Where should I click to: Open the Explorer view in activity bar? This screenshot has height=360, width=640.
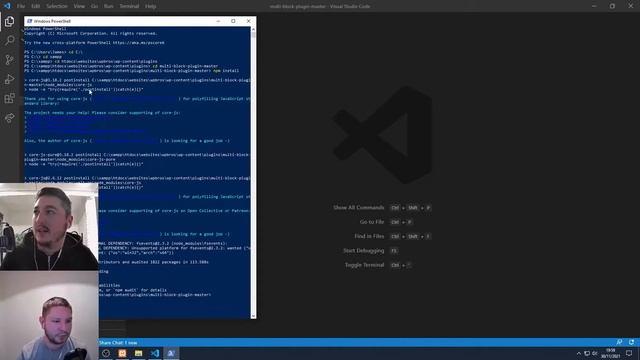9,21
